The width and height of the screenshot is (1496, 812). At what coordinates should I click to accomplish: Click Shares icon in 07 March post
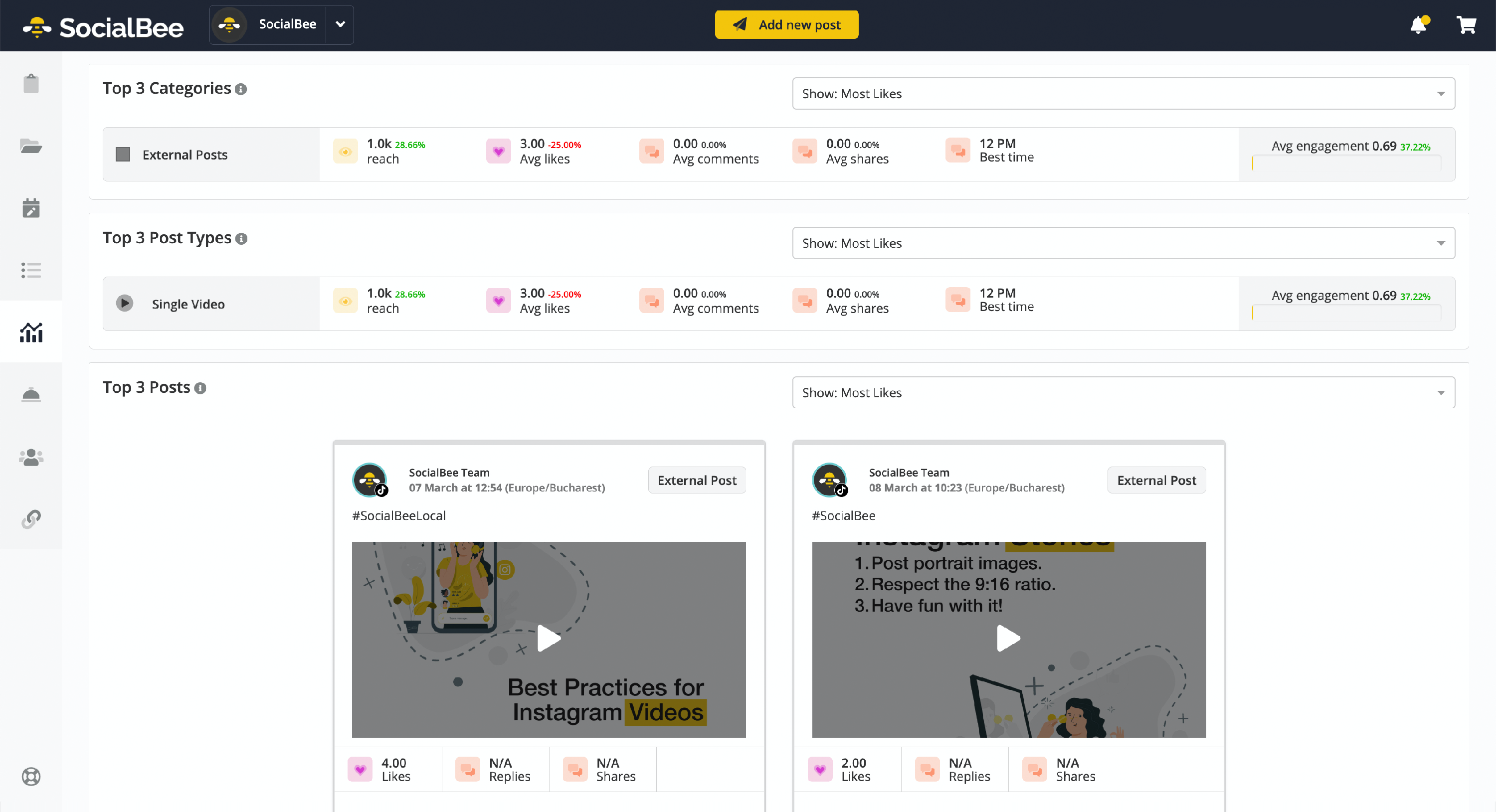point(575,770)
